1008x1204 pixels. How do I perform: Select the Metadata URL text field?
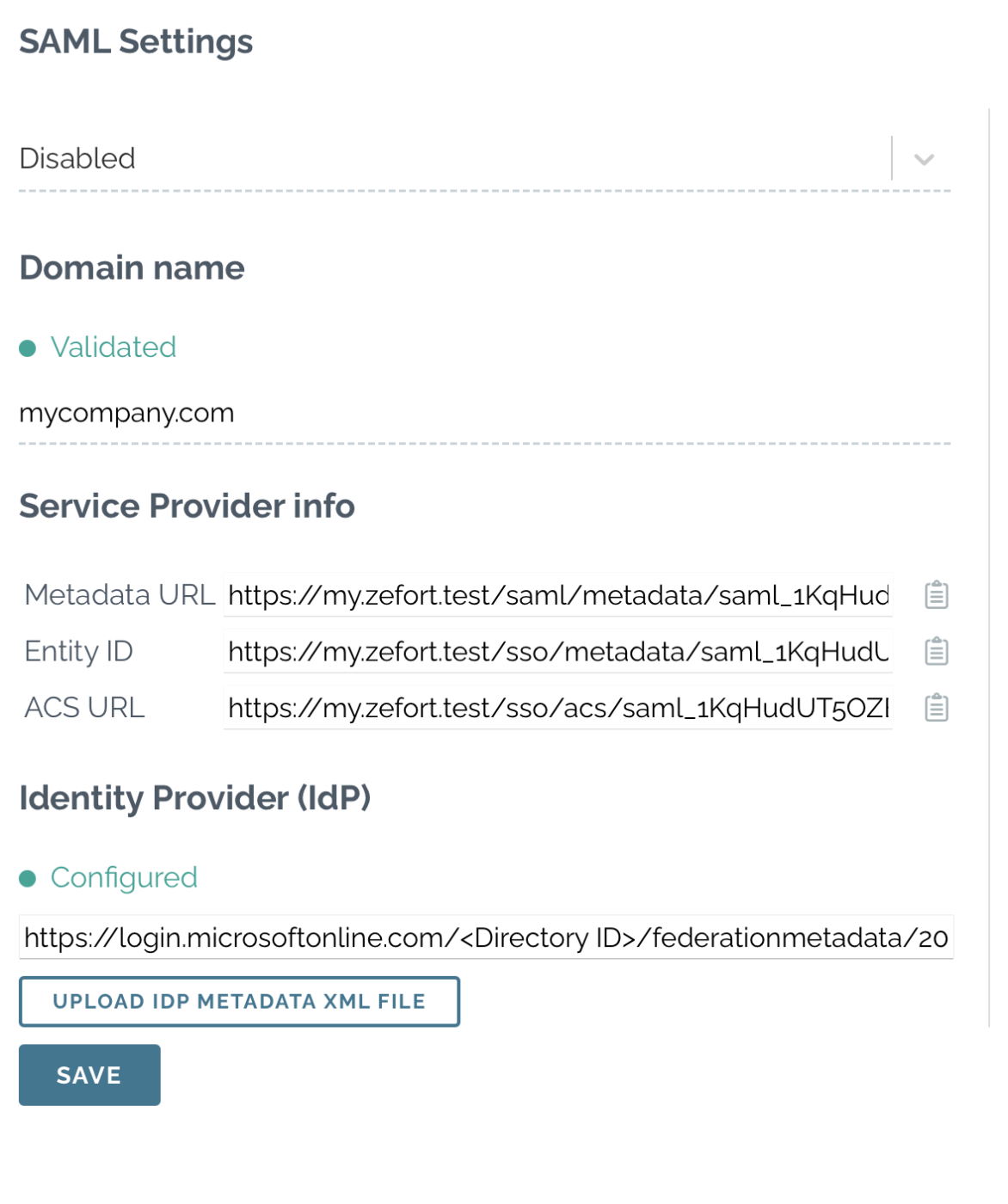click(559, 594)
